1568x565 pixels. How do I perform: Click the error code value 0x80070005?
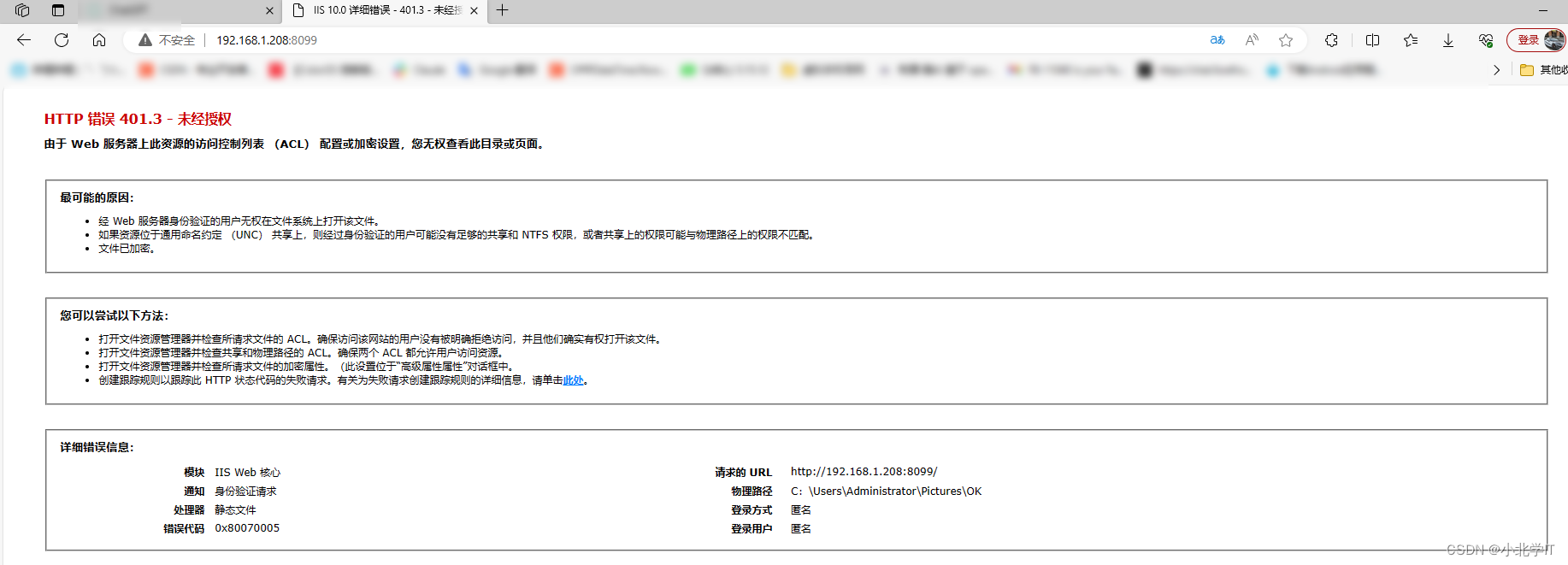pos(247,528)
